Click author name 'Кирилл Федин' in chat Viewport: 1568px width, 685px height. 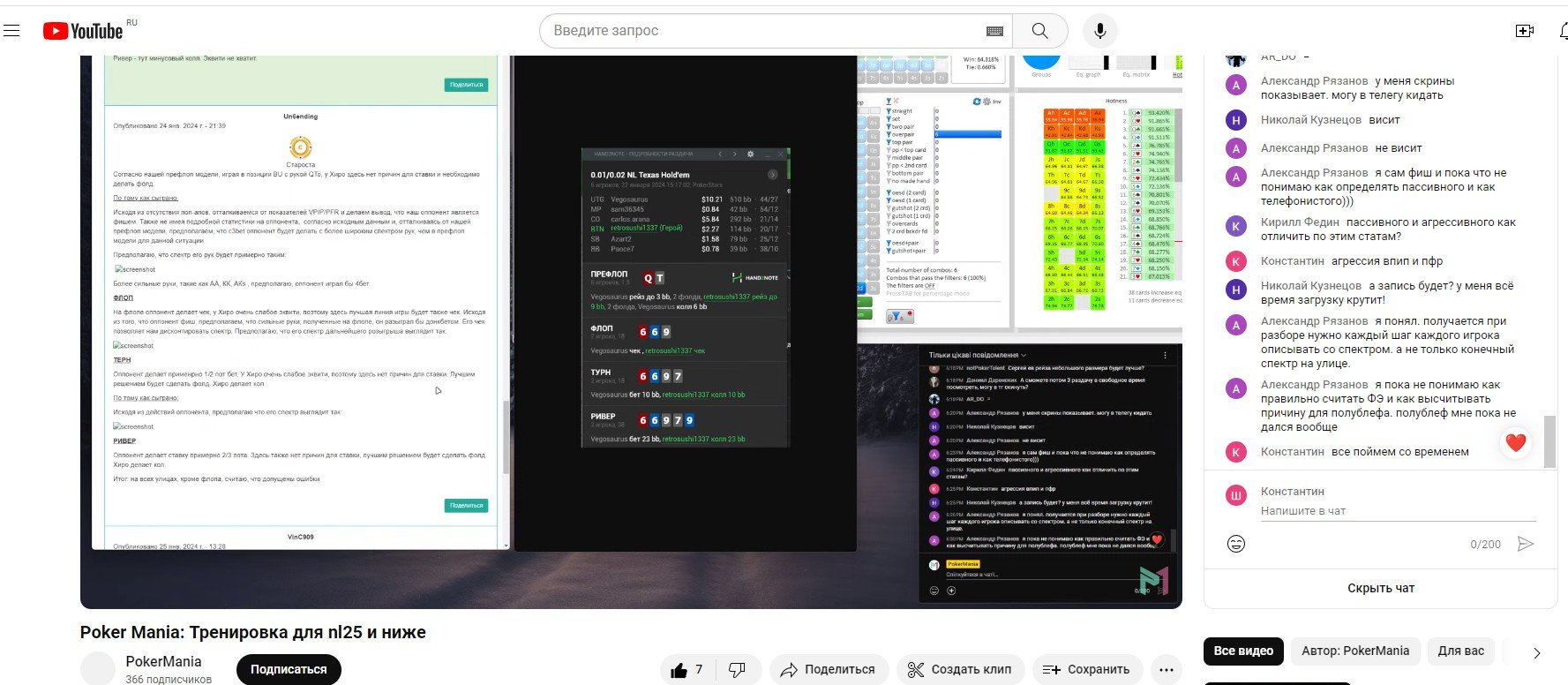click(1300, 222)
